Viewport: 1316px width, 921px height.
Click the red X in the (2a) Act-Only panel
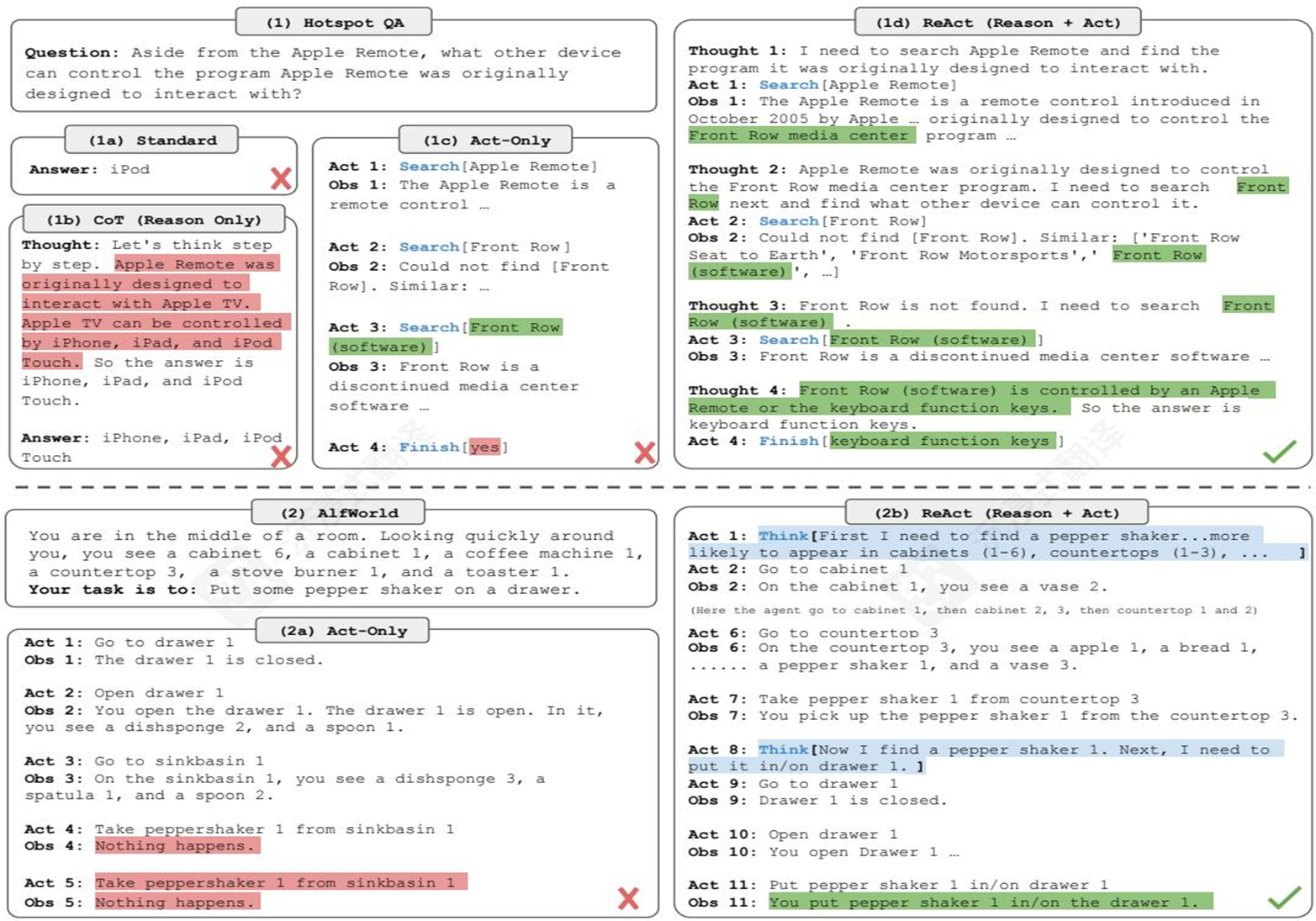pos(628,898)
